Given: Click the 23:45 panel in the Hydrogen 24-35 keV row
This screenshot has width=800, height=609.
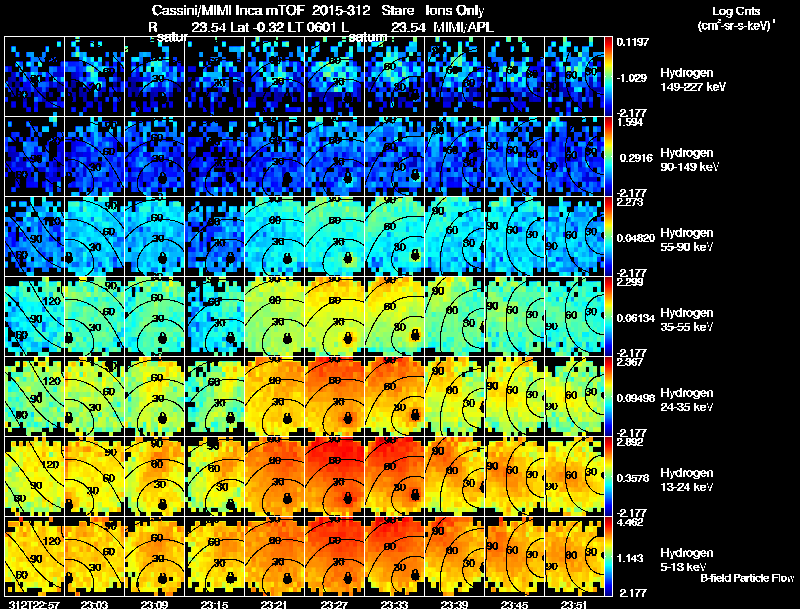Looking at the screenshot, I should point(514,396).
